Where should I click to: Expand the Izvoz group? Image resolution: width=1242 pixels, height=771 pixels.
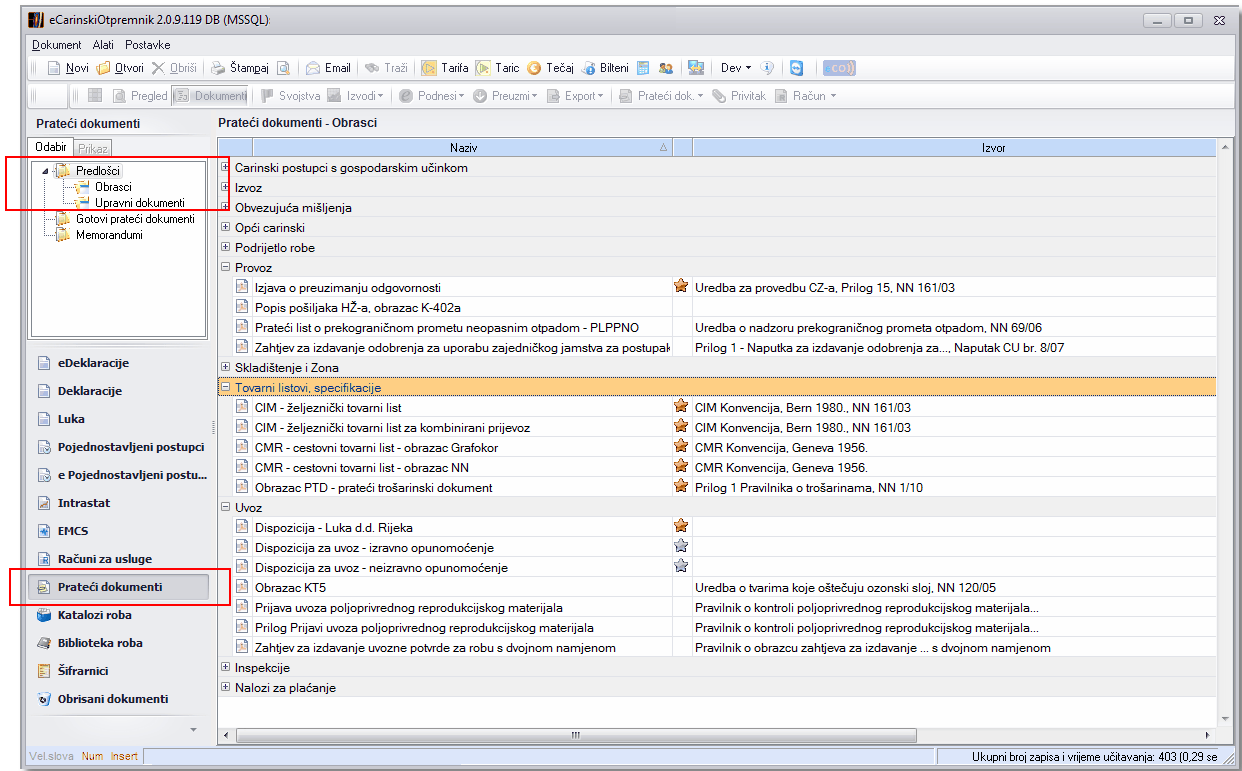[x=226, y=187]
